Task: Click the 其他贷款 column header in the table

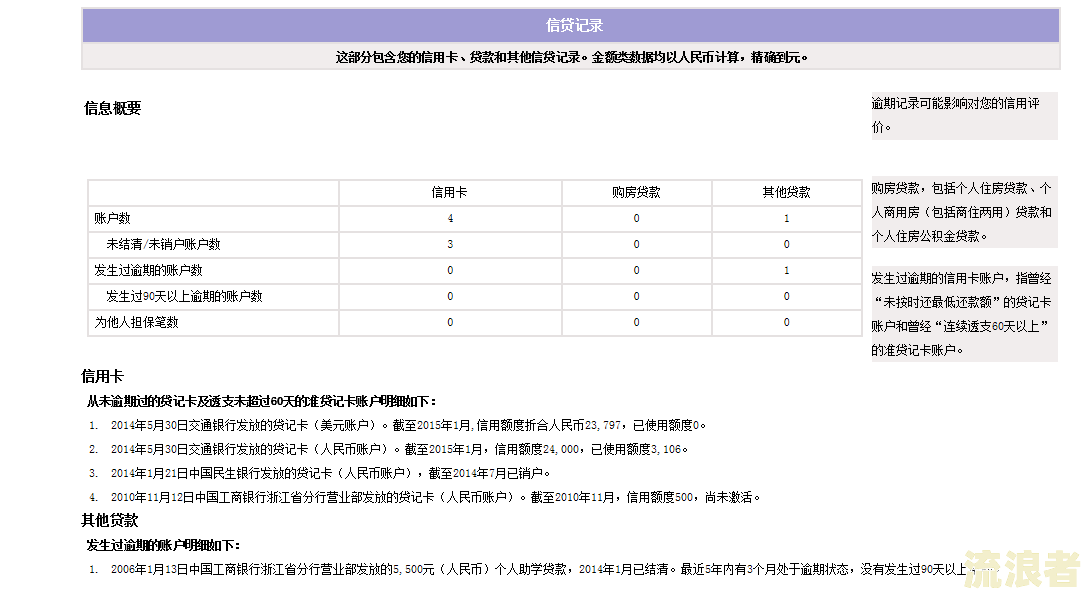Action: pyautogui.click(x=786, y=193)
